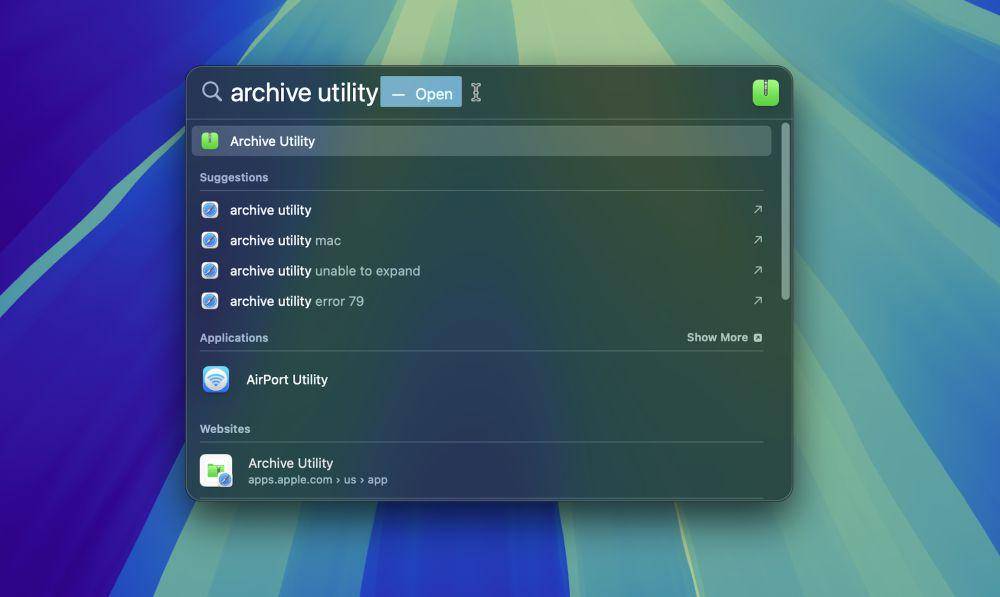Select 'archive utility mac' suggestion
This screenshot has height=597, width=1000.
pyautogui.click(x=482, y=240)
